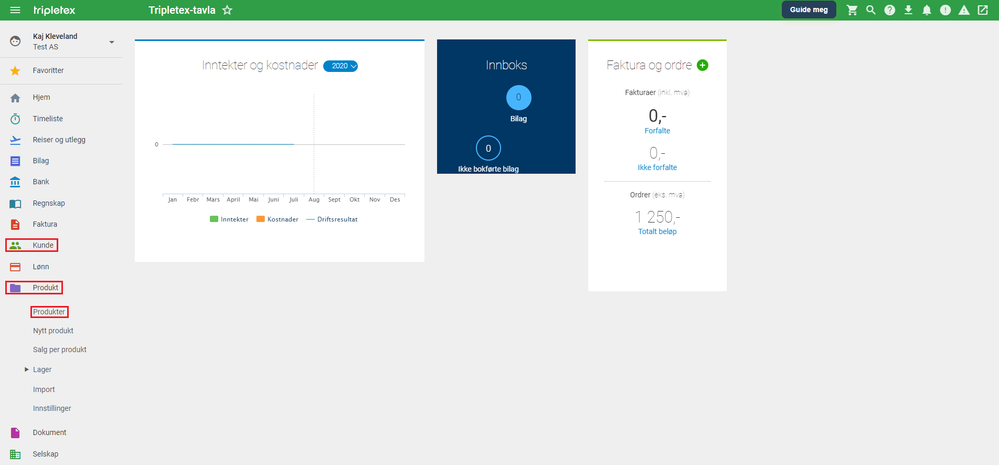Favorite Tripletex-tavla using star icon
The width and height of the screenshot is (999, 465).
[x=227, y=10]
